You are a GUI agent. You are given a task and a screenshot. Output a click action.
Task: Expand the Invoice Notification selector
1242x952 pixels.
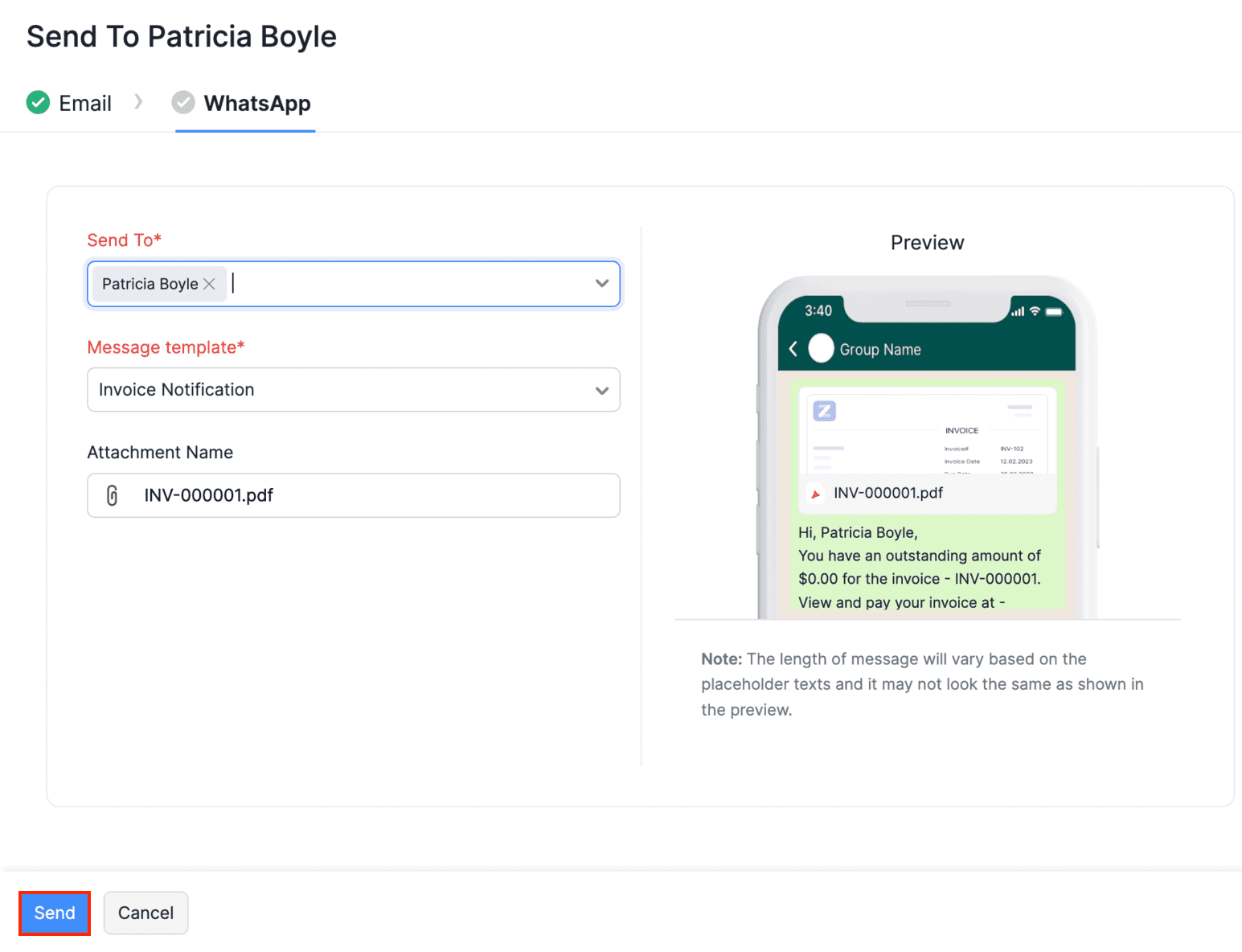601,390
